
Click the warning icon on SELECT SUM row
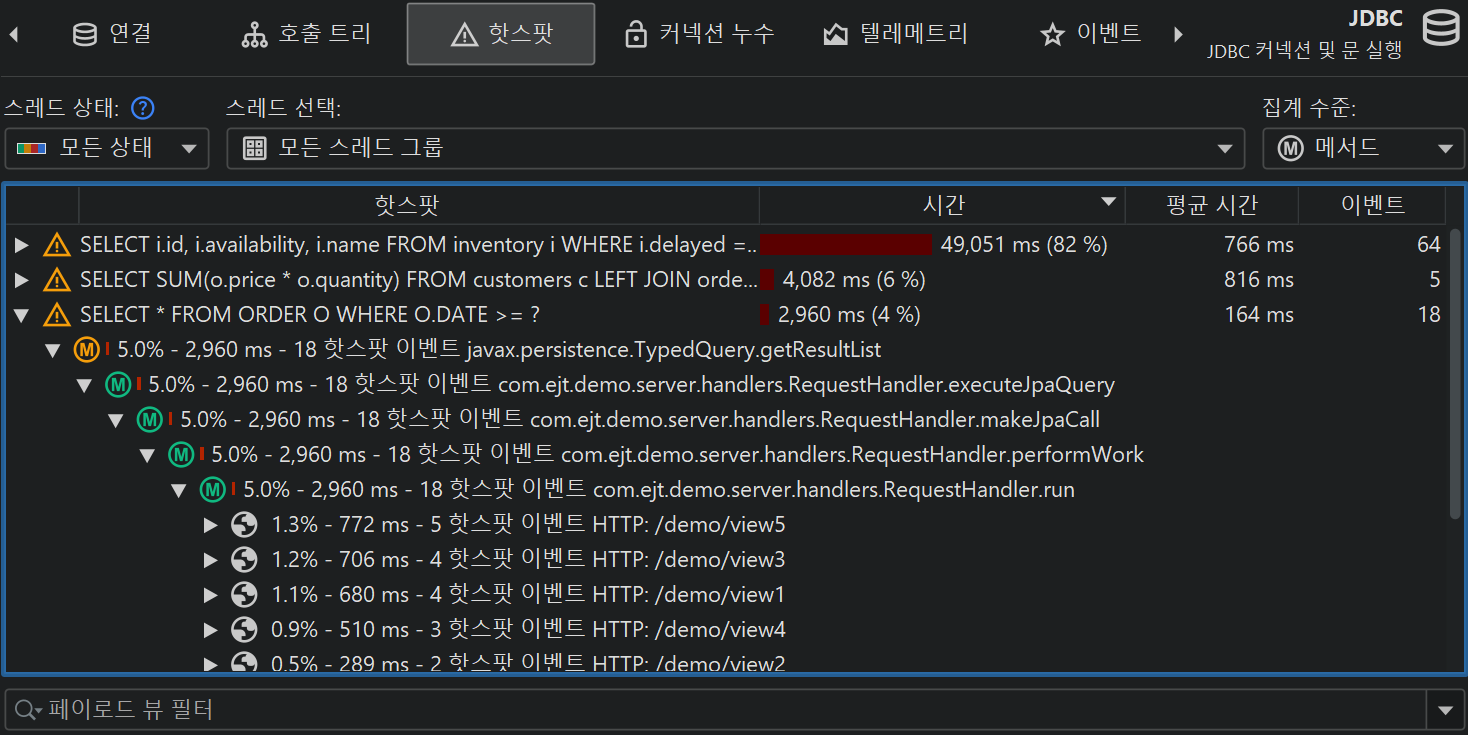coord(57,280)
